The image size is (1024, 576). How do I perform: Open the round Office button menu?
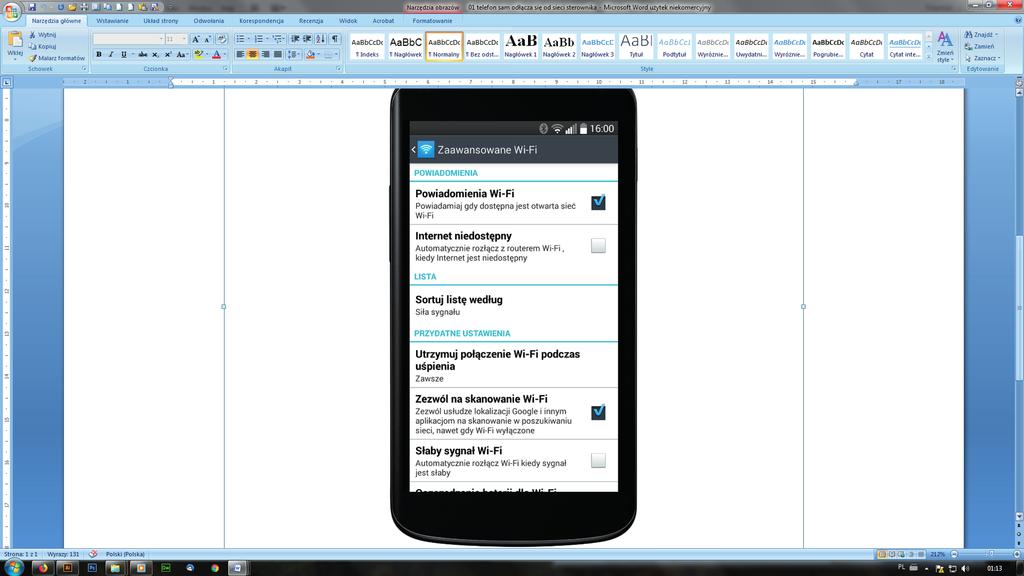12,12
